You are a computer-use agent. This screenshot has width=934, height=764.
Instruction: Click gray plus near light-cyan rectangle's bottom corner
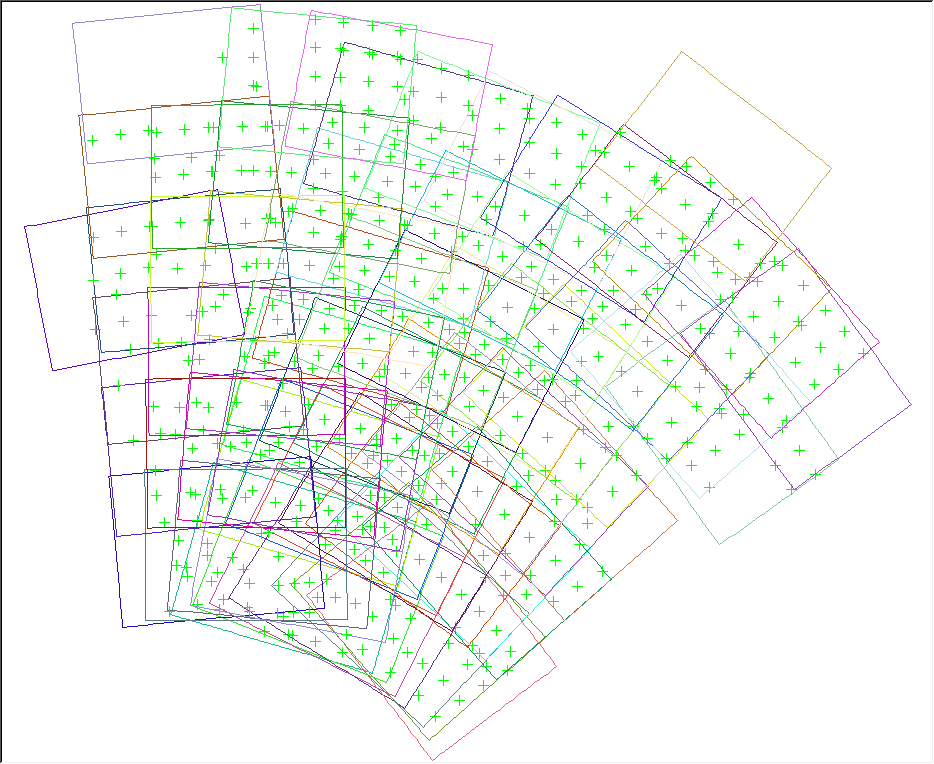click(x=710, y=487)
